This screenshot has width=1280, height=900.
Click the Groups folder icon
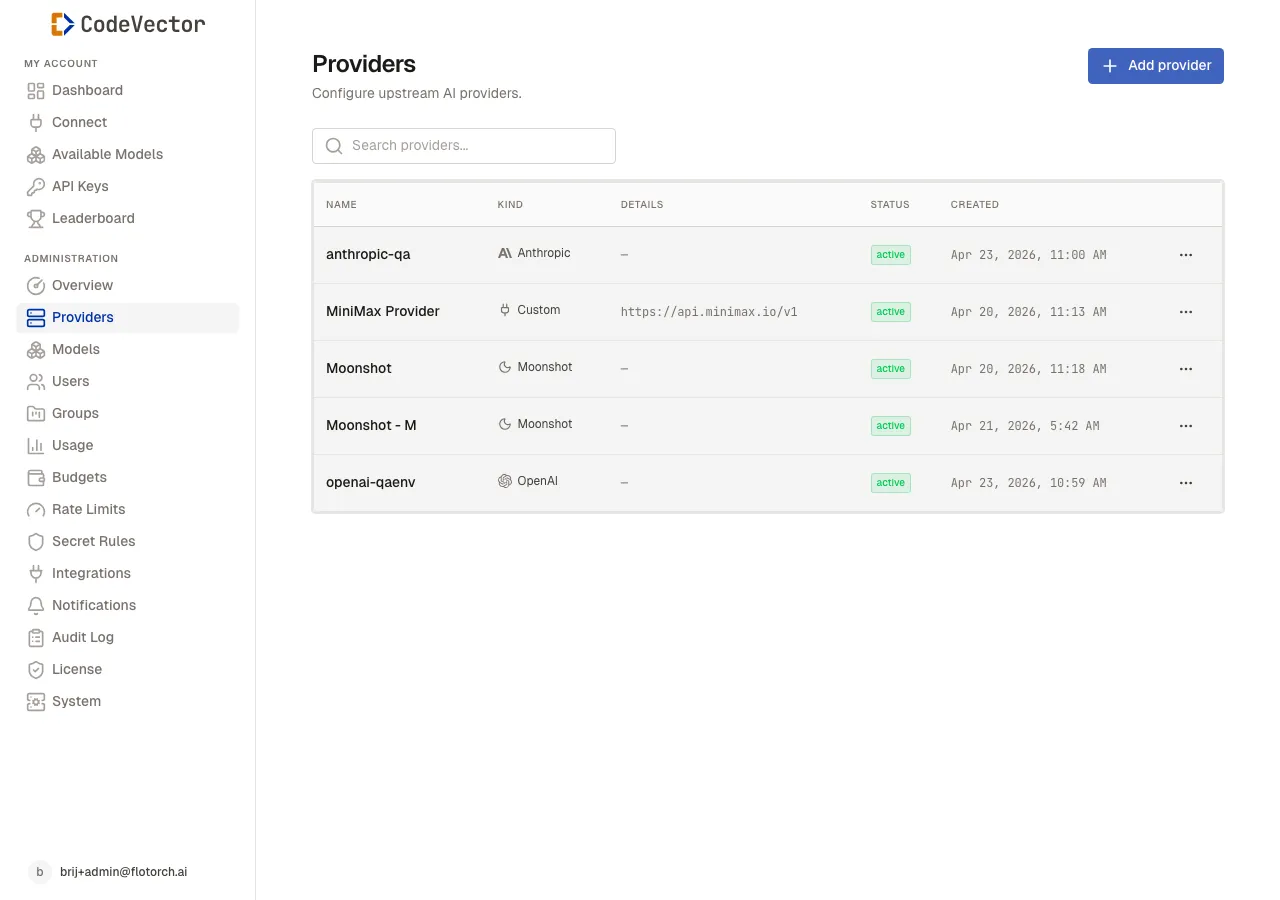(x=36, y=413)
